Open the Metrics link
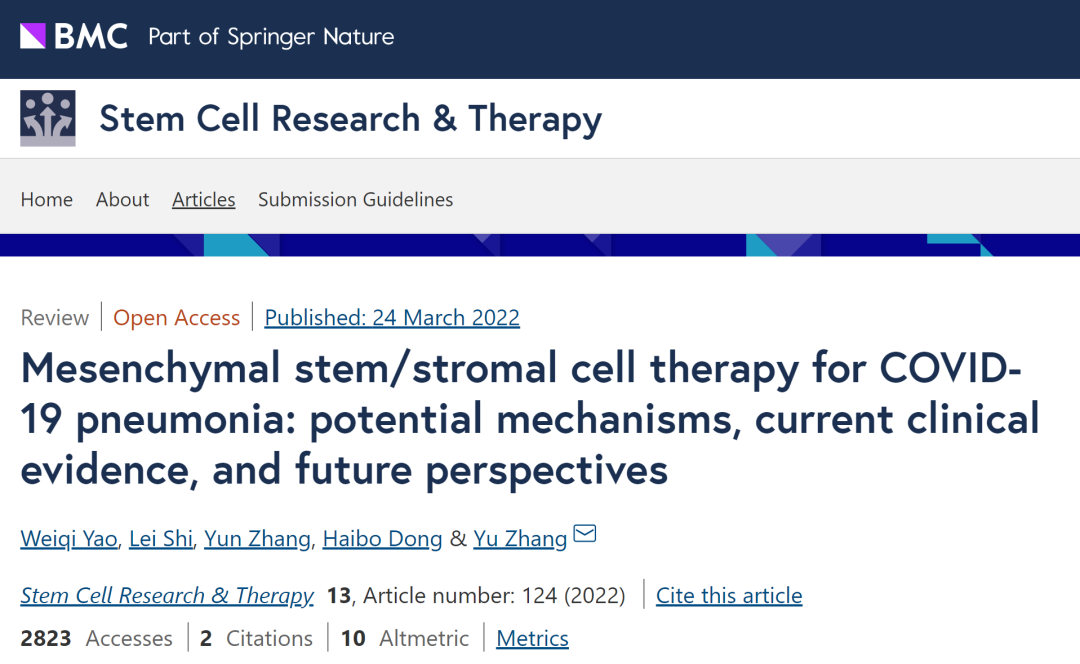 pos(532,638)
